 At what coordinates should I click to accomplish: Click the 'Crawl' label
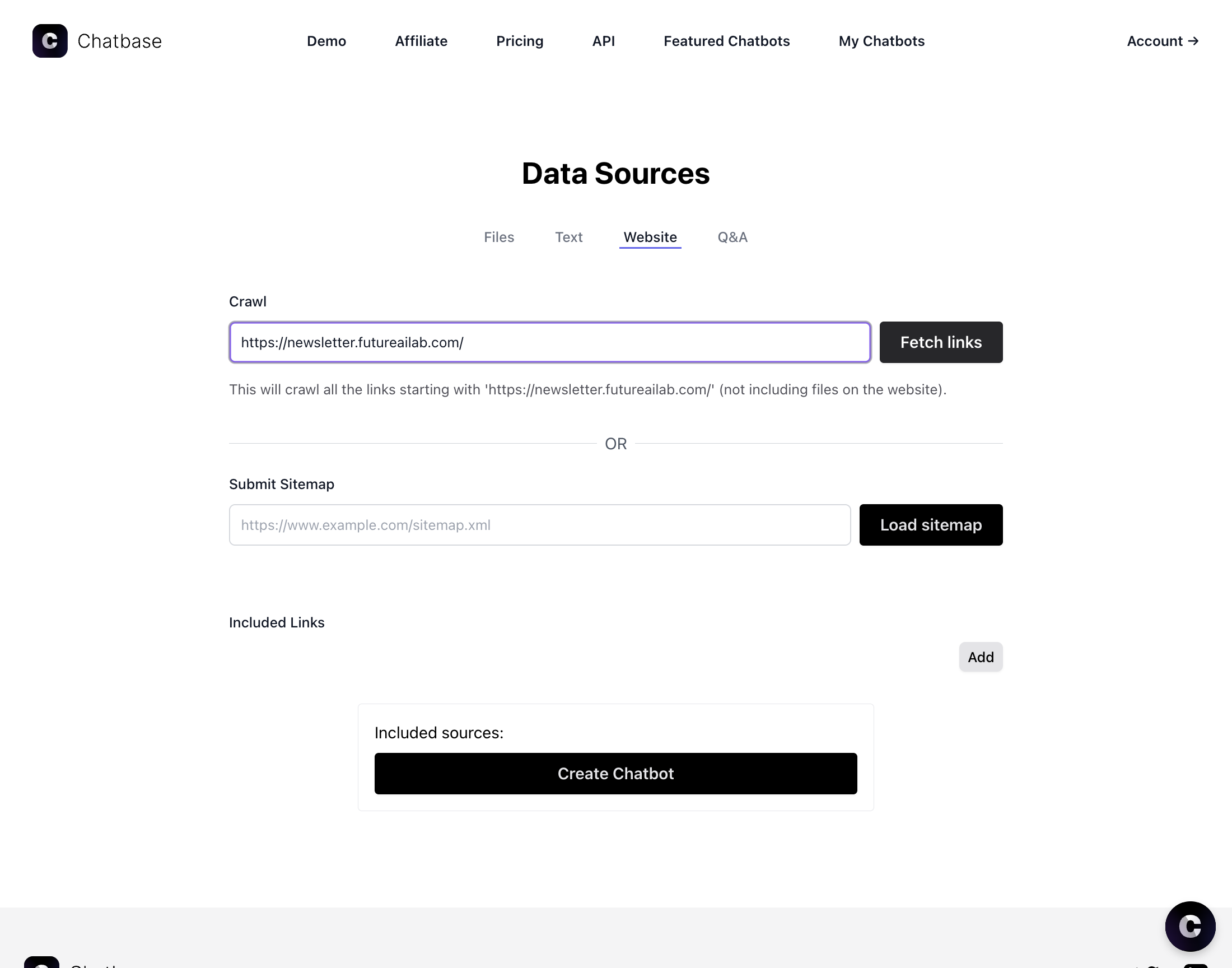[x=247, y=301]
